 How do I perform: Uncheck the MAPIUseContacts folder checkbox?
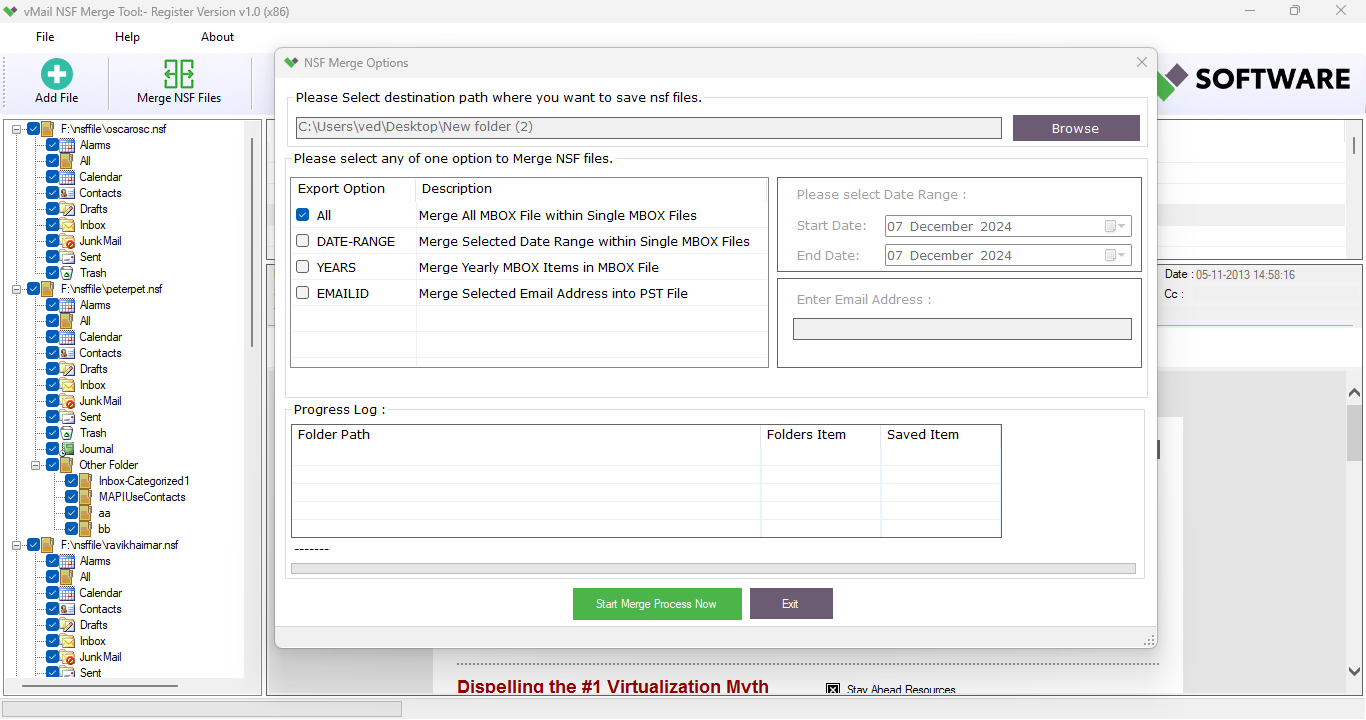pyautogui.click(x=72, y=497)
